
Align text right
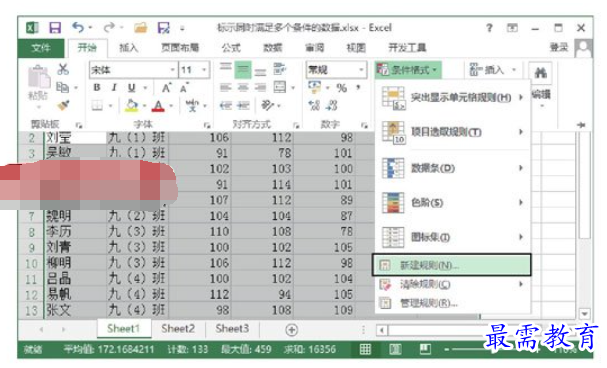point(260,87)
